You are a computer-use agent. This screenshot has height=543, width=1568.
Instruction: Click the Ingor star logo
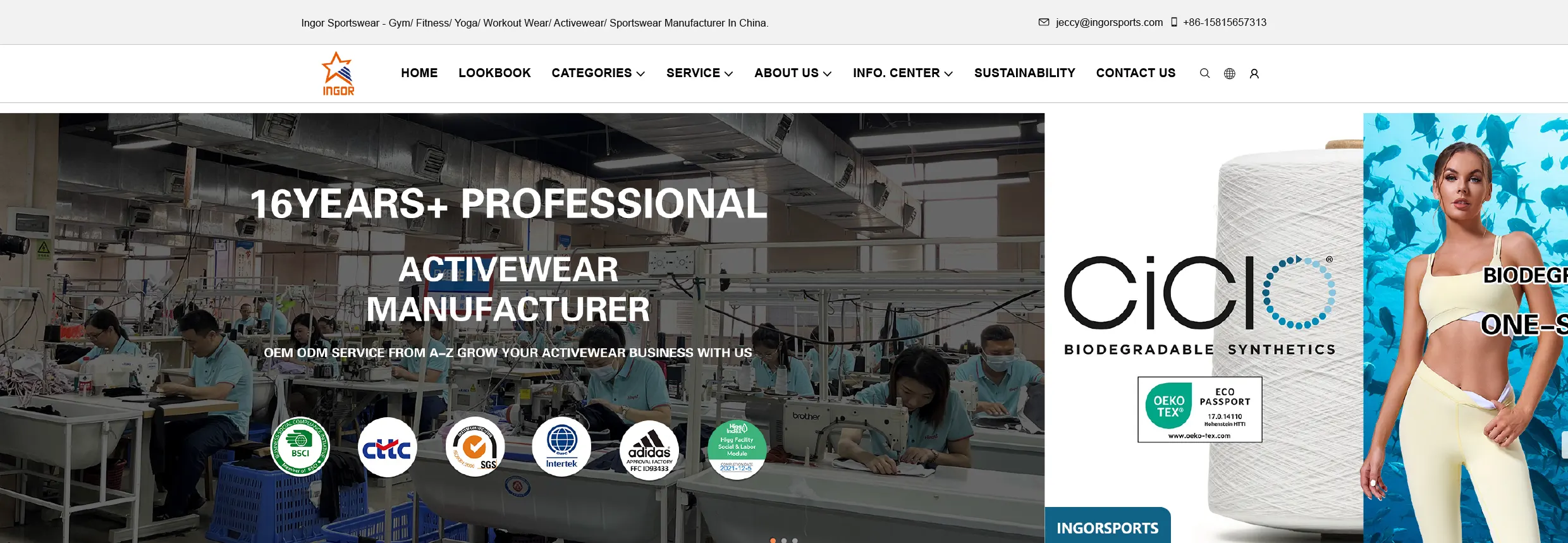click(338, 73)
